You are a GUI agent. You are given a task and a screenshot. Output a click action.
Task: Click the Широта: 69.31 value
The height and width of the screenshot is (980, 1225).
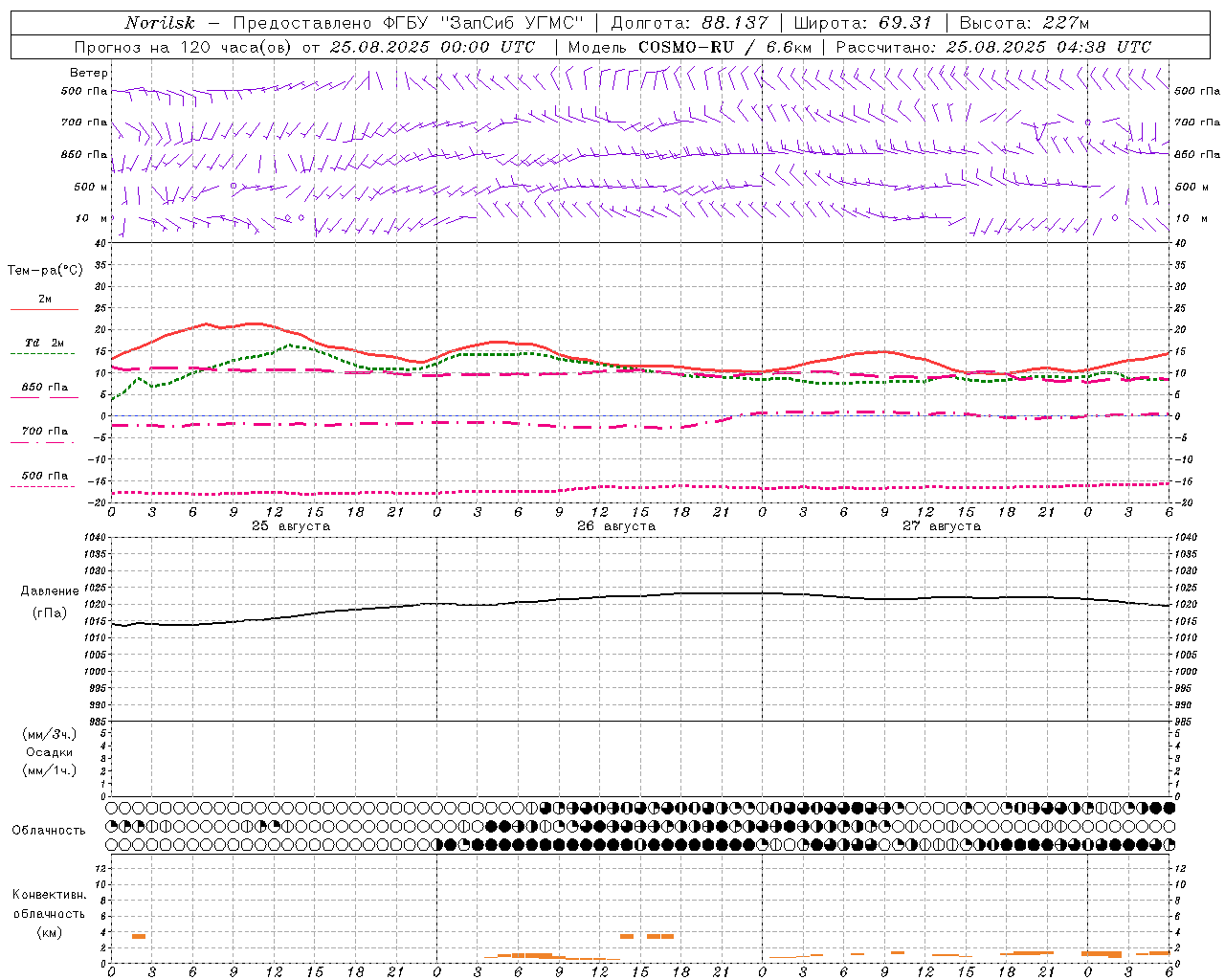[863, 23]
